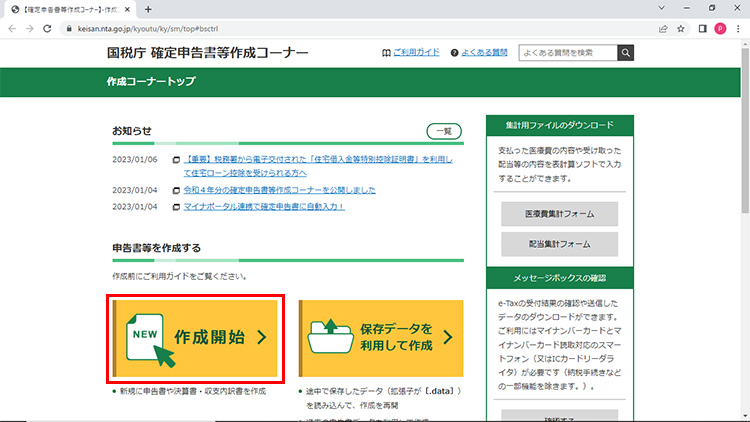Open a new browser tab
This screenshot has width=750, height=422.
pos(148,9)
